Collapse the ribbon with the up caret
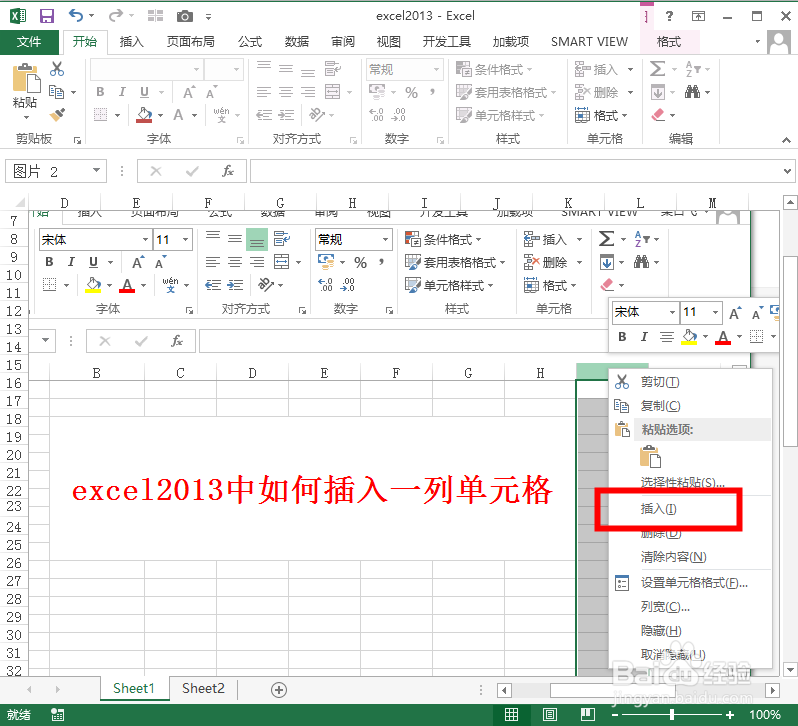Image resolution: width=798 pixels, height=726 pixels. tap(786, 140)
